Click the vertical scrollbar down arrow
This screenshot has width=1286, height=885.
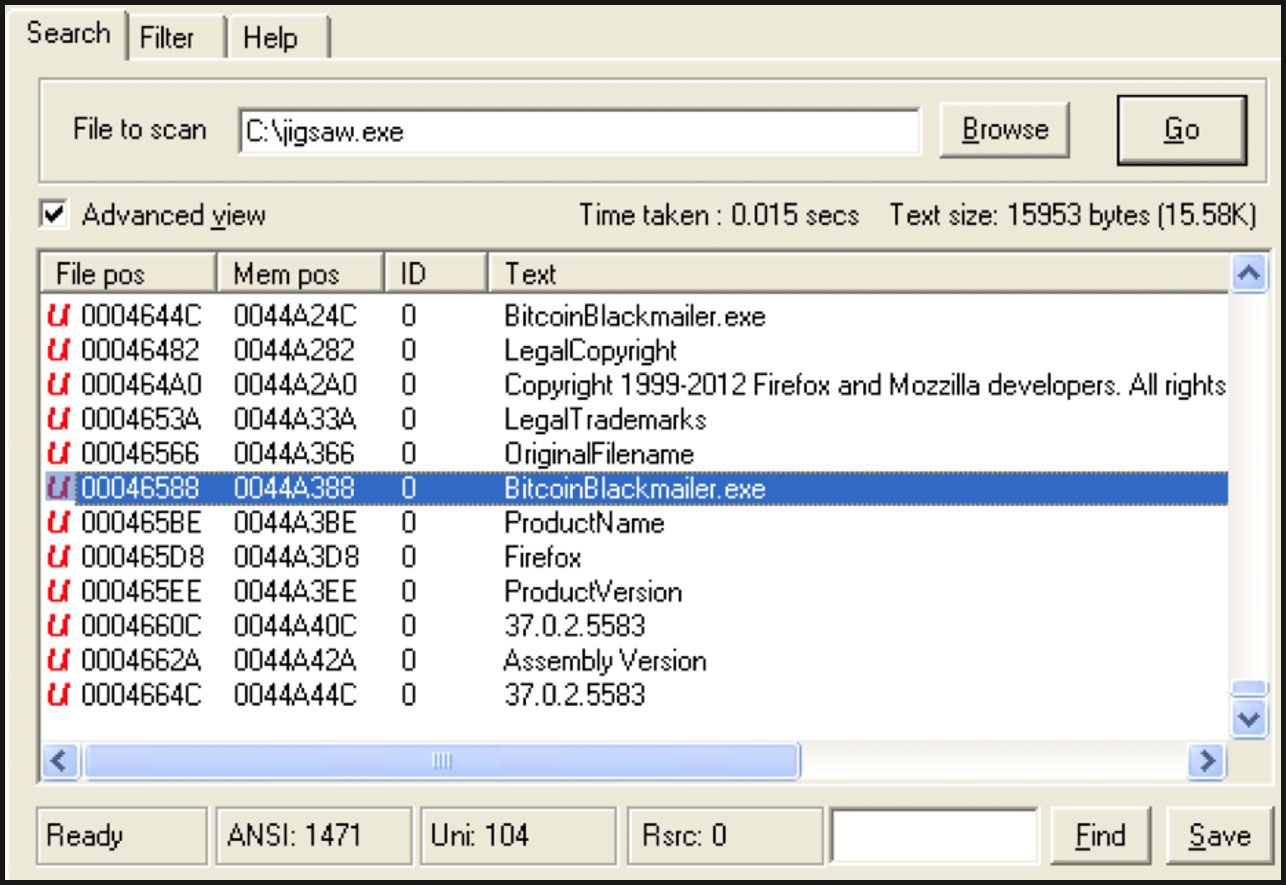[x=1249, y=718]
